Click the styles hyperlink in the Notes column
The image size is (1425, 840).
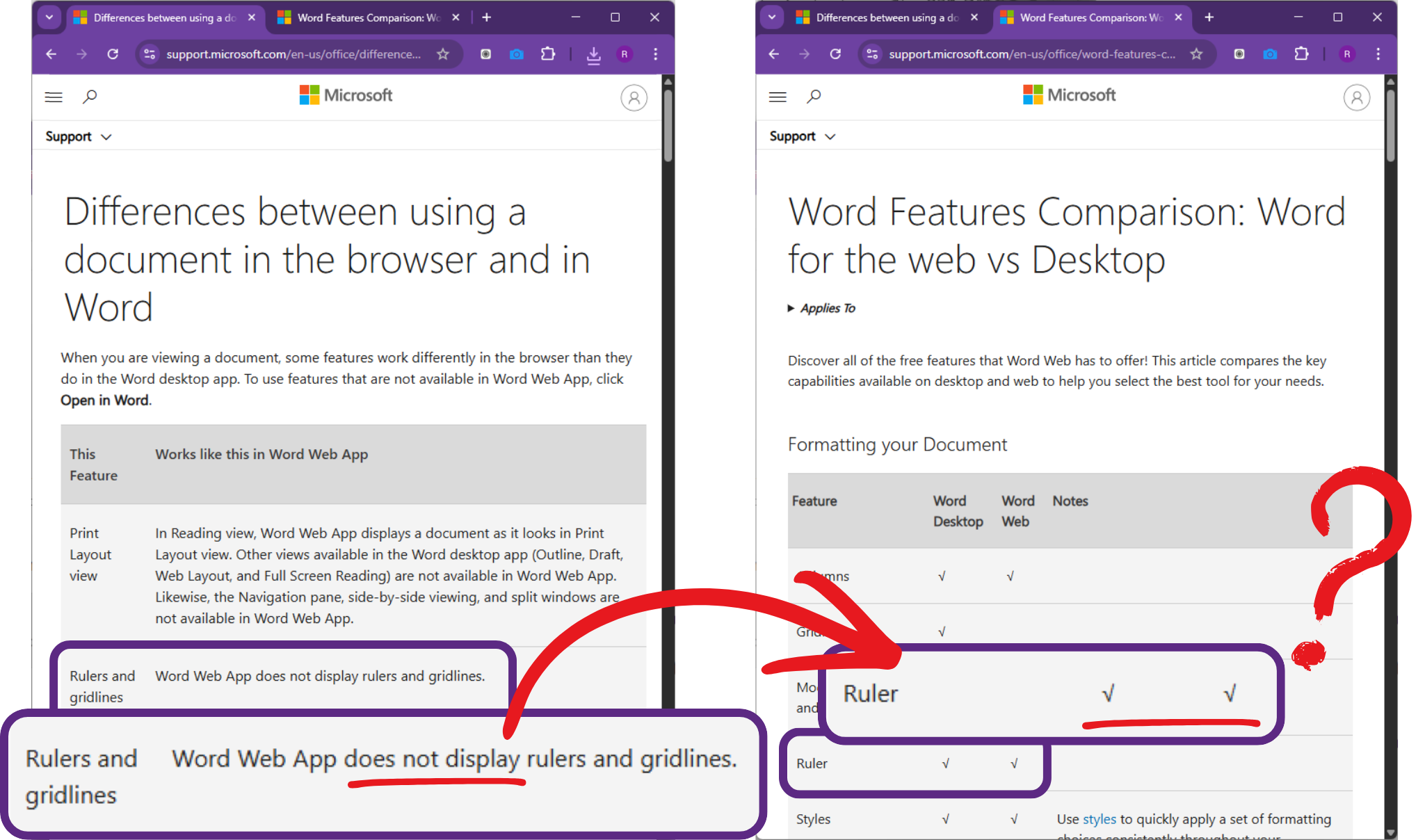(1099, 819)
